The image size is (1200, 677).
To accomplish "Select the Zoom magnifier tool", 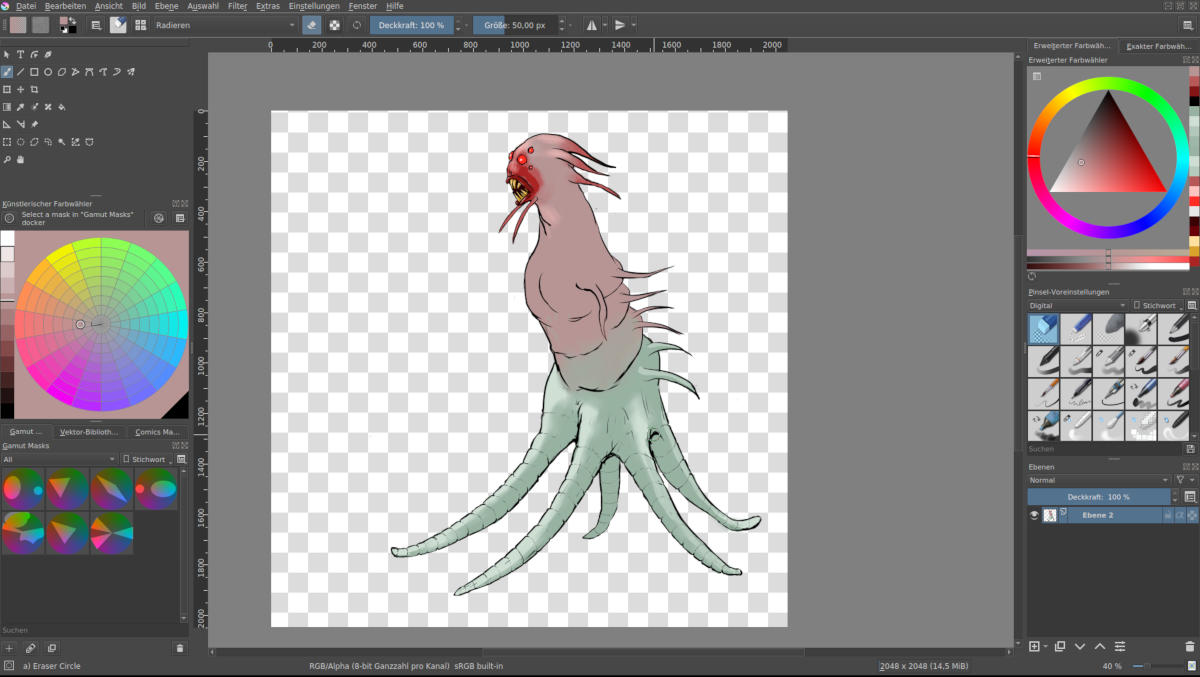I will pyautogui.click(x=7, y=159).
